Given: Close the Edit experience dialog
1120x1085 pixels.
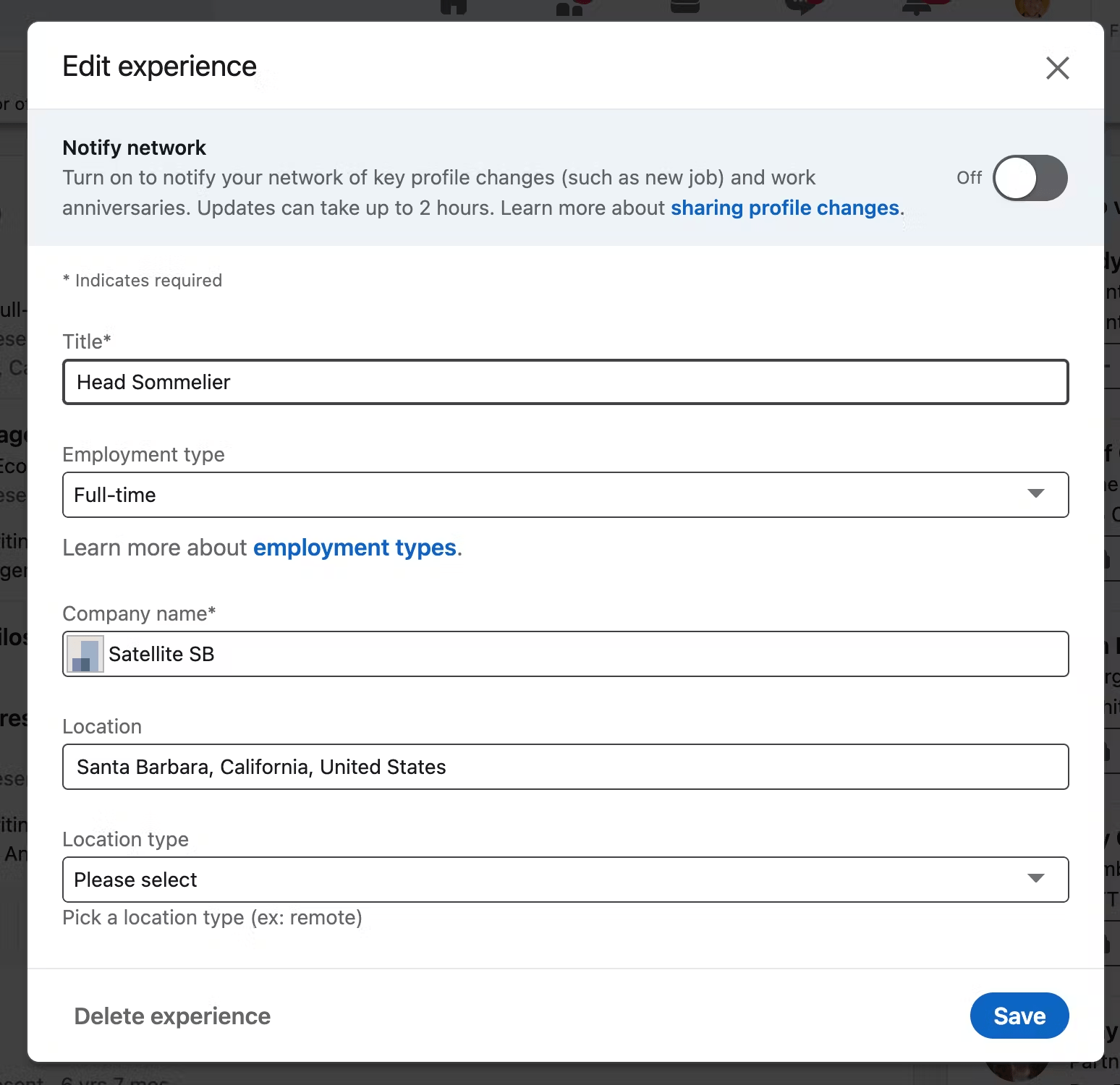Looking at the screenshot, I should click(x=1057, y=68).
